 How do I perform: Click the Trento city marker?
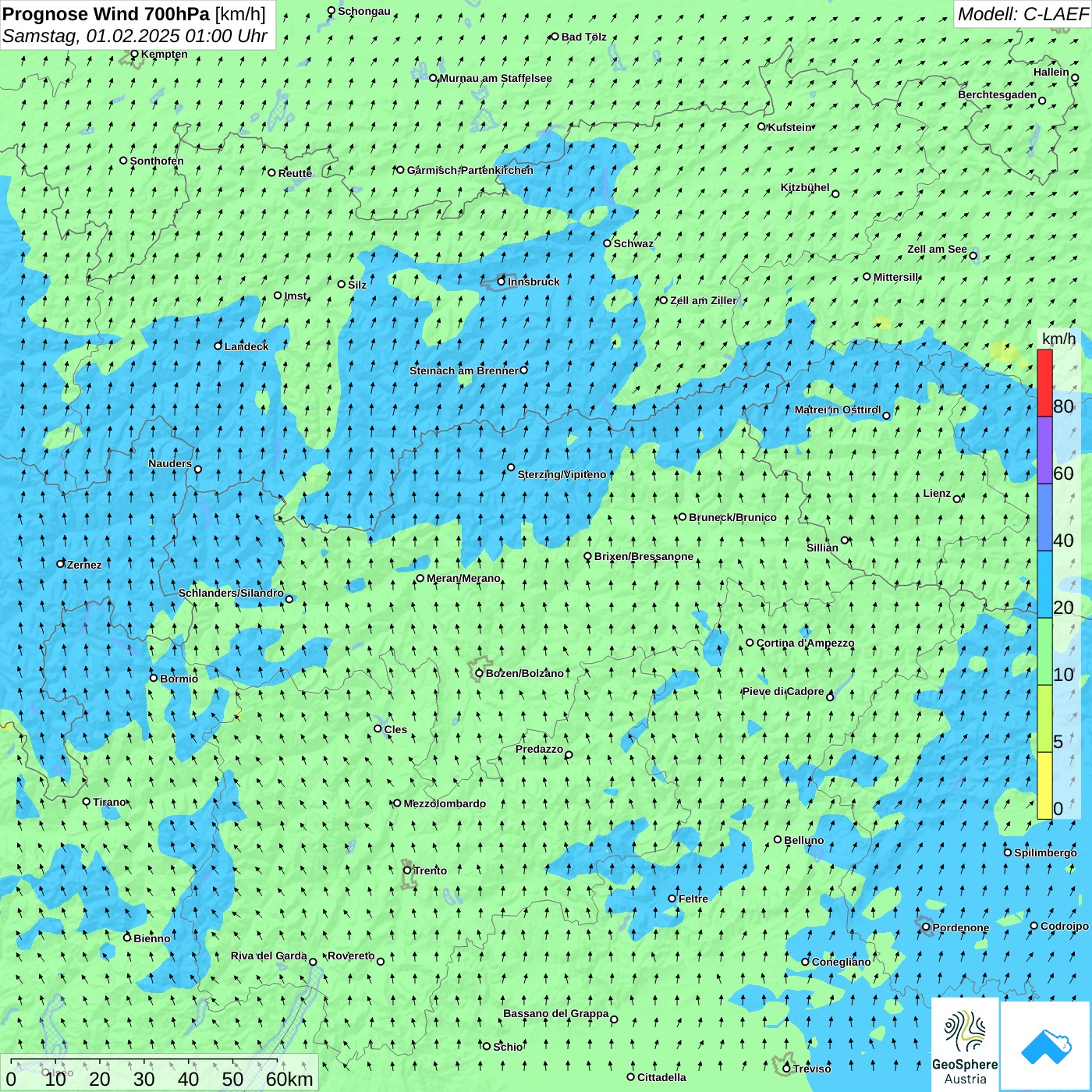407,870
